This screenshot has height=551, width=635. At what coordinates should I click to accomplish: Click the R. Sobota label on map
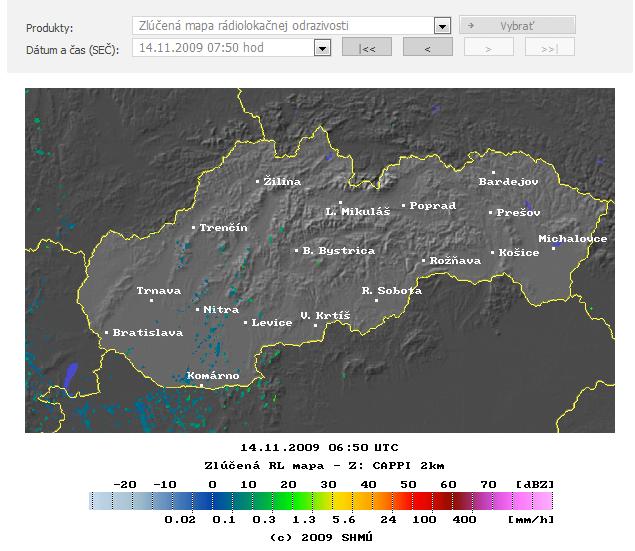pyautogui.click(x=392, y=291)
